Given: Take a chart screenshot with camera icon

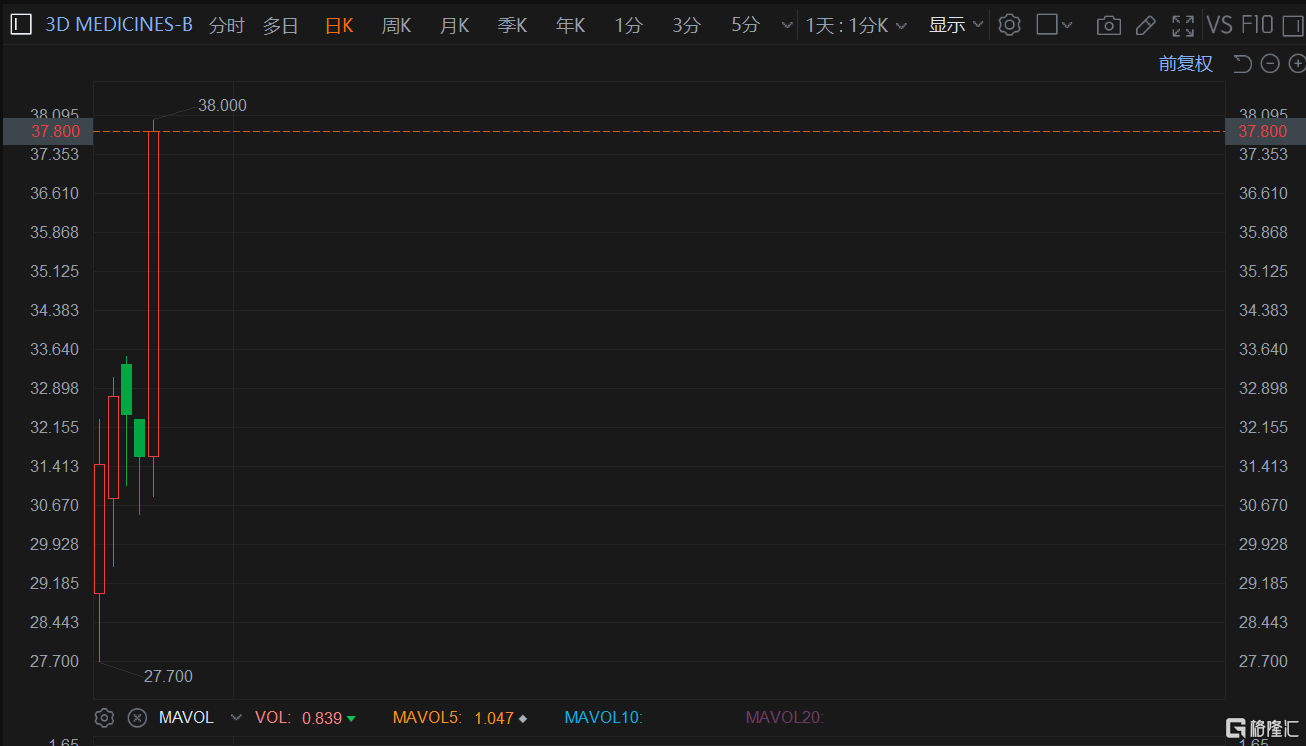Looking at the screenshot, I should [1109, 26].
